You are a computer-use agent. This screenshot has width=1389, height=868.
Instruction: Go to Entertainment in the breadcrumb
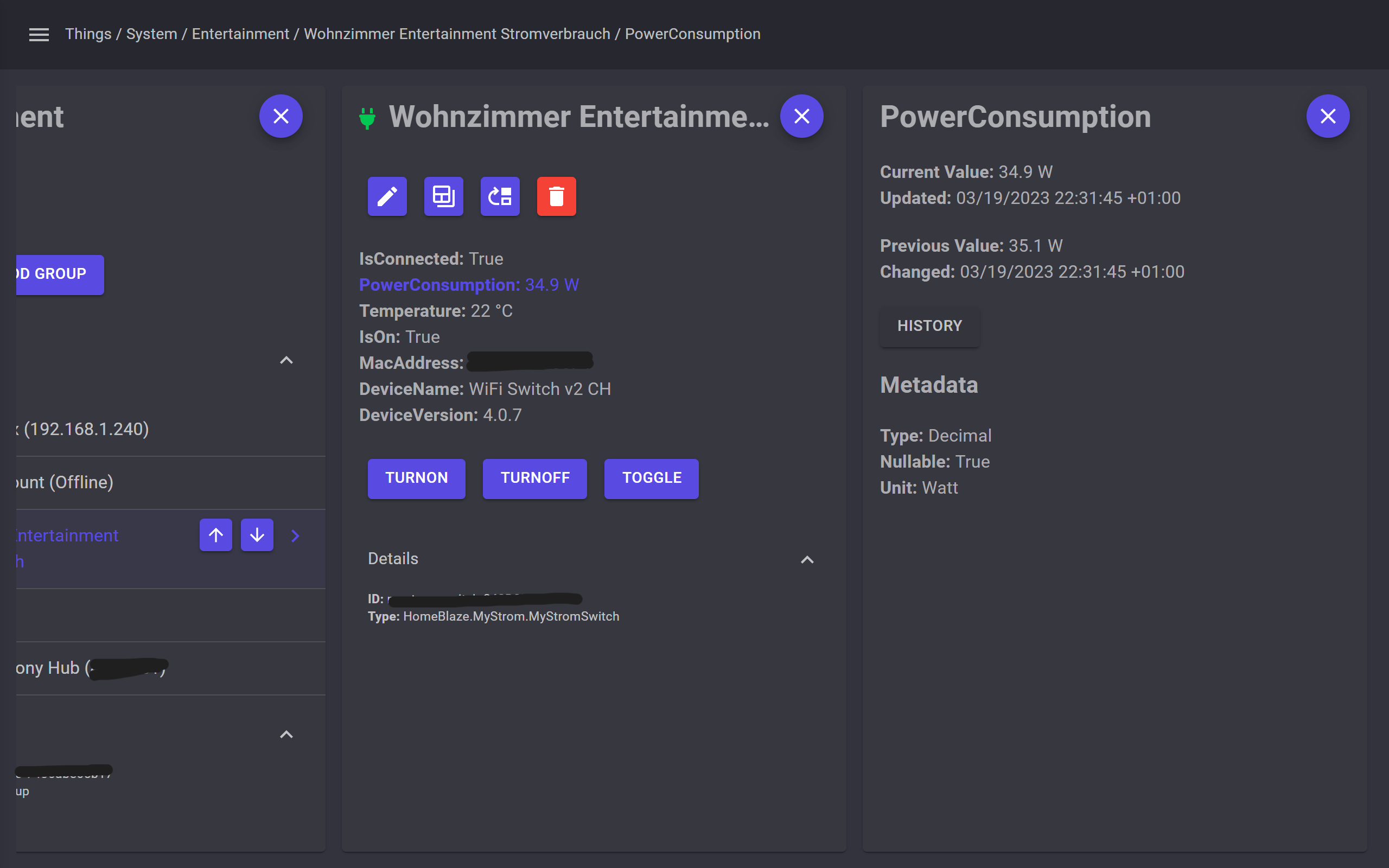(240, 34)
